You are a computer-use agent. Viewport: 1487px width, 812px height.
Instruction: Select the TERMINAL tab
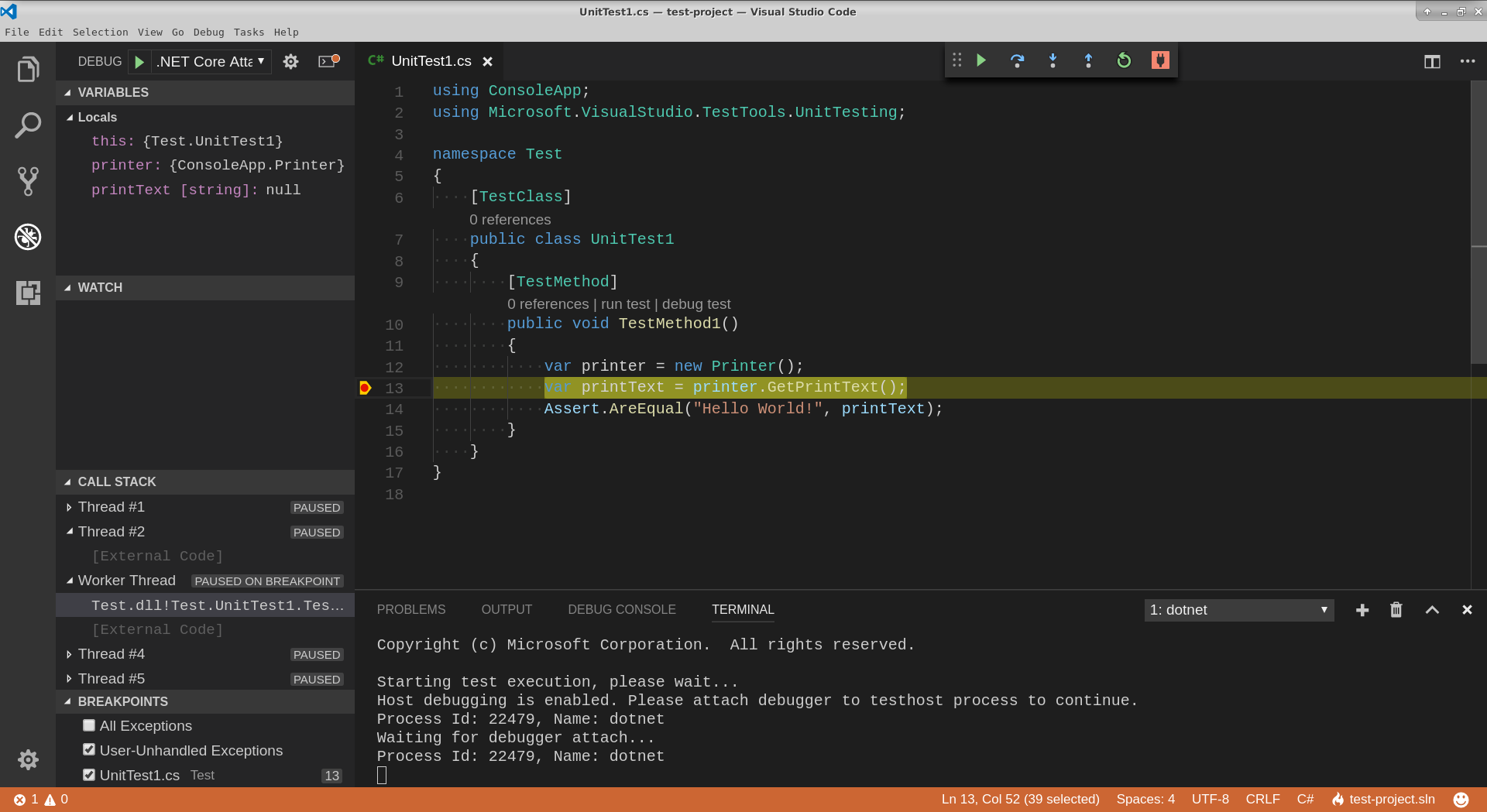743,610
